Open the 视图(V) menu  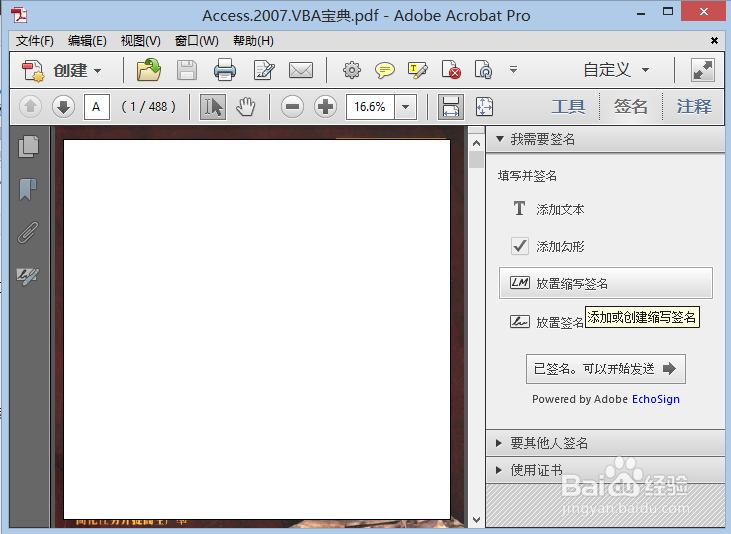140,41
